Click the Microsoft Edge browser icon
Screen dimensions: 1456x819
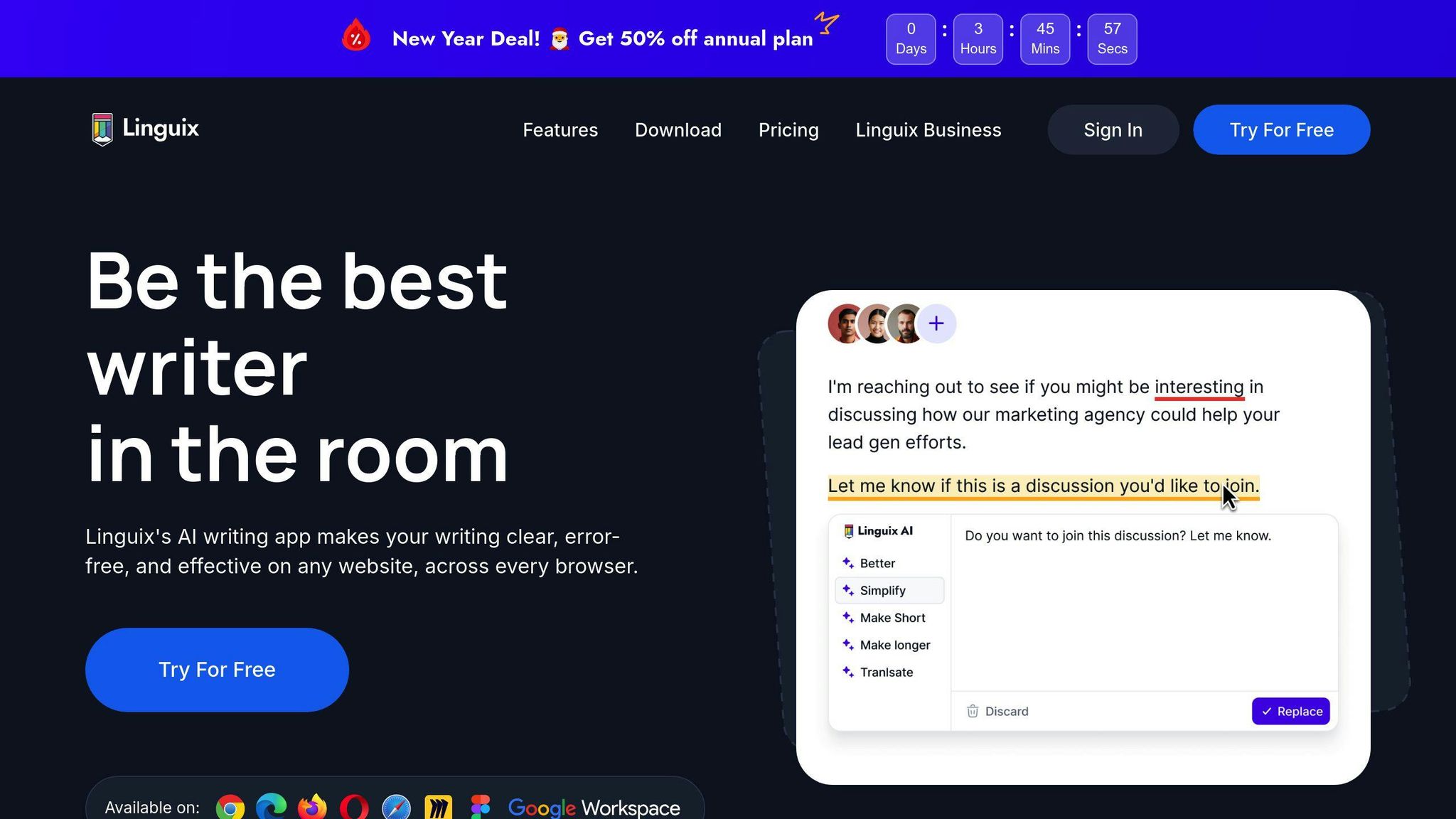(271, 807)
